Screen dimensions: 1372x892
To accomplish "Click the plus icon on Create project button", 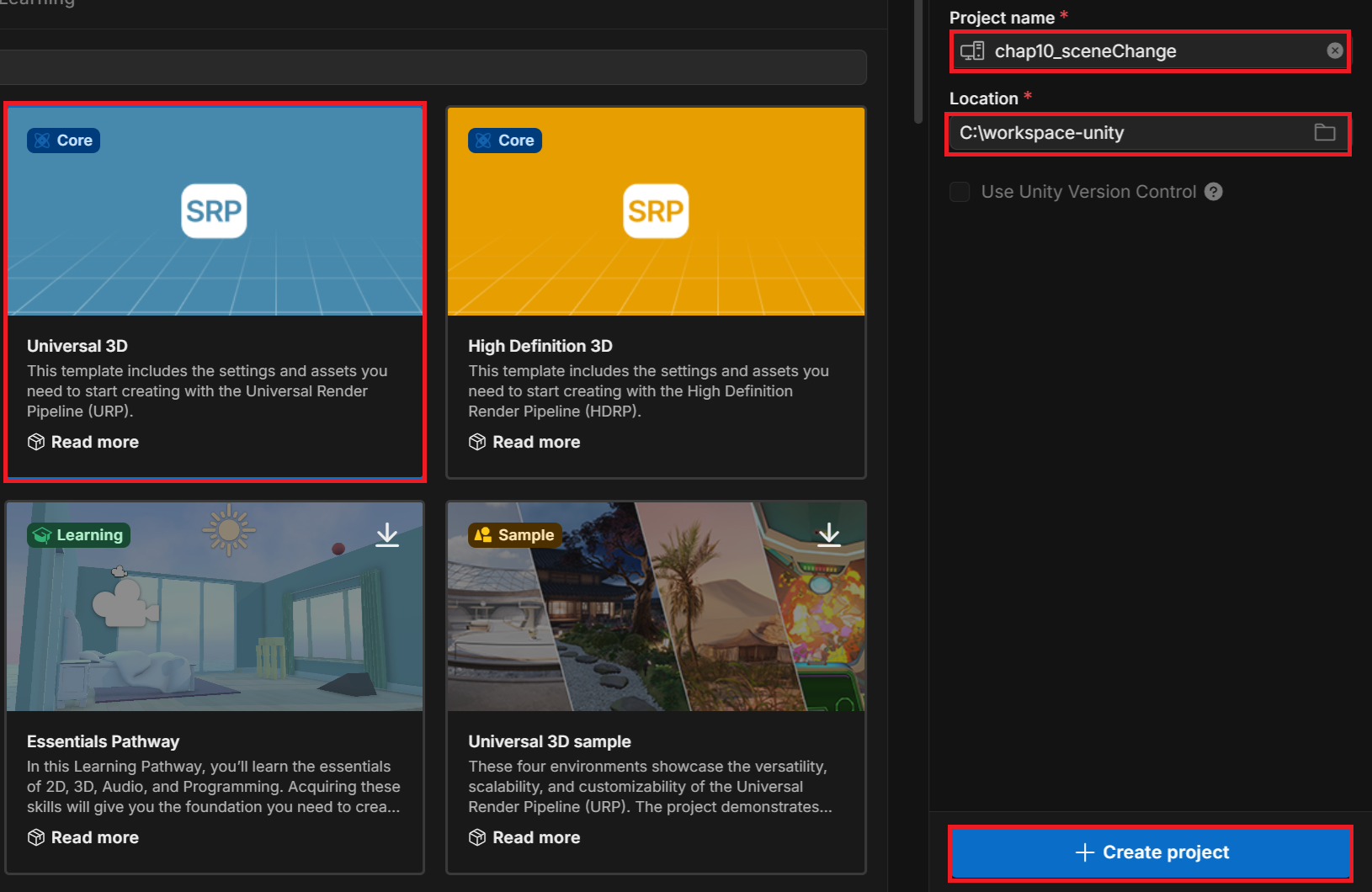I will (1085, 852).
